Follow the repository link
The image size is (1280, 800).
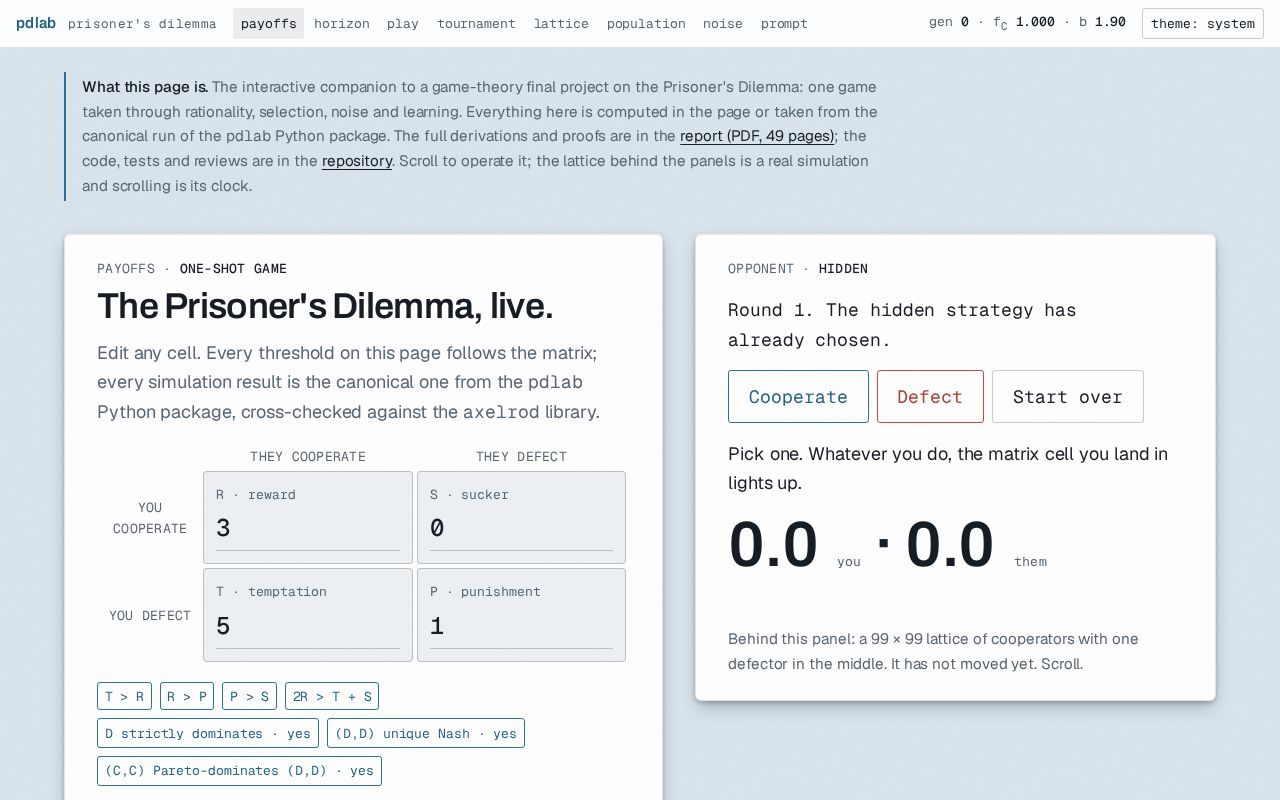357,161
